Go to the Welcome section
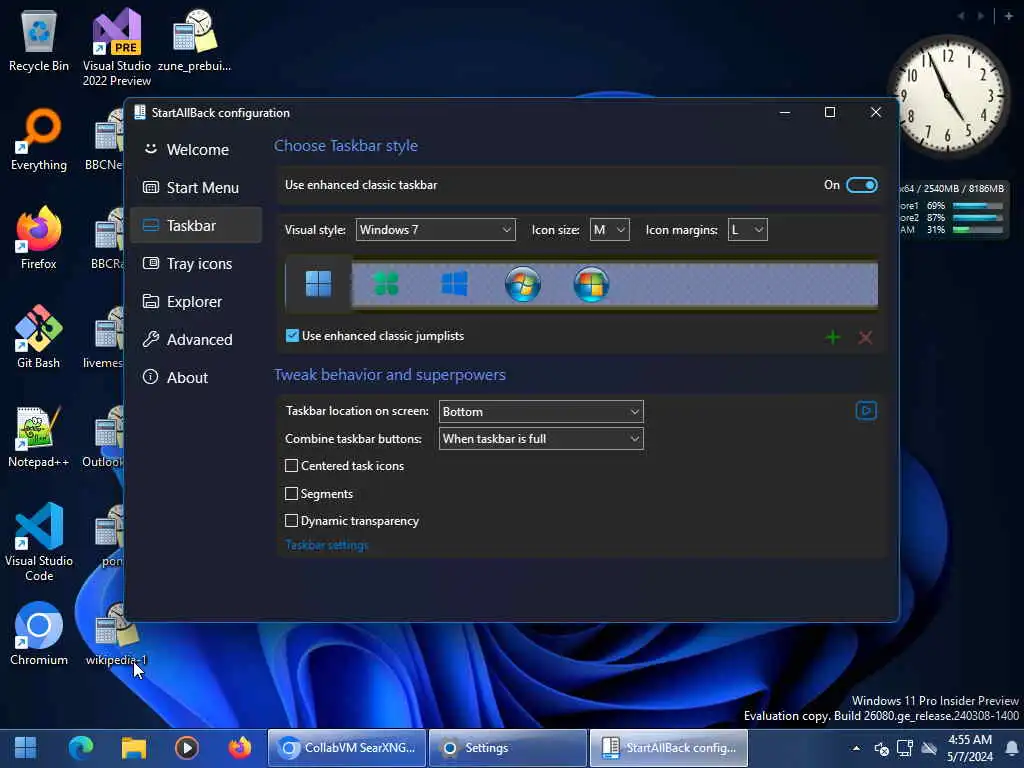The height and width of the screenshot is (768, 1024). (196, 150)
